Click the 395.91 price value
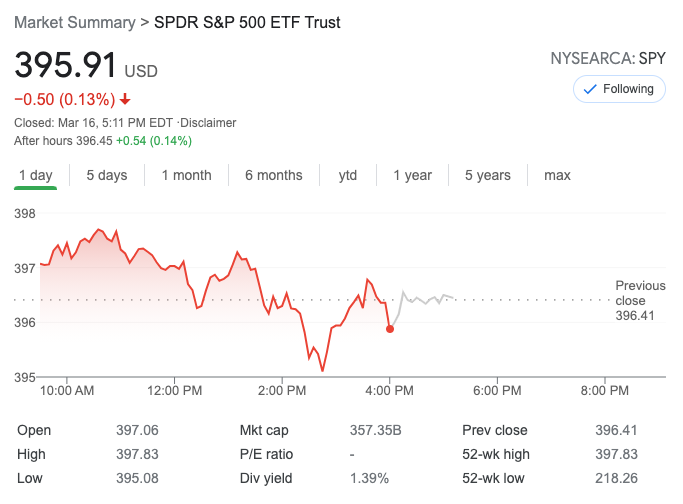 pos(65,66)
